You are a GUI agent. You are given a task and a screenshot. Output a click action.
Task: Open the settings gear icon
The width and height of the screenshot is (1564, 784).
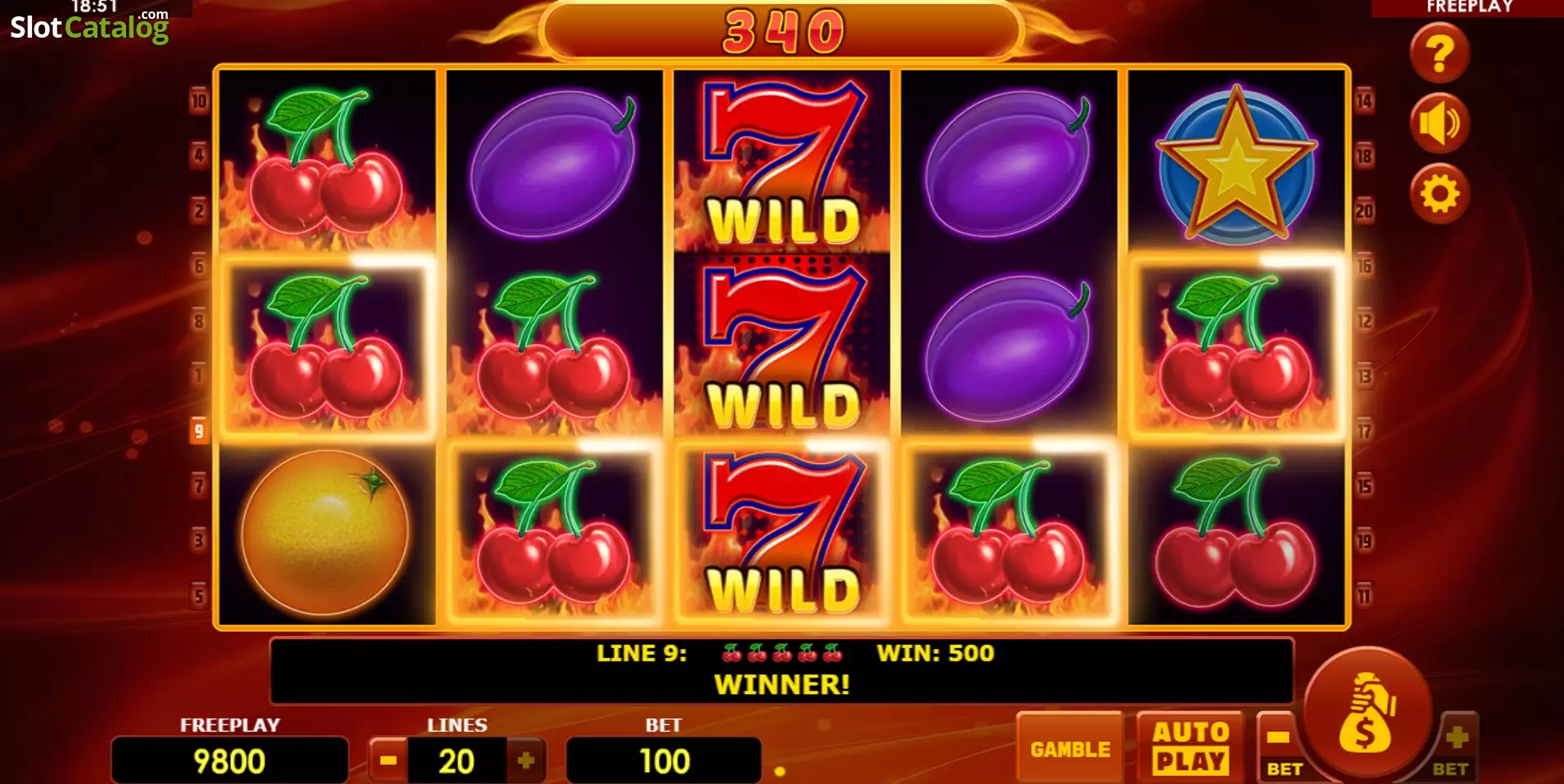tap(1439, 194)
